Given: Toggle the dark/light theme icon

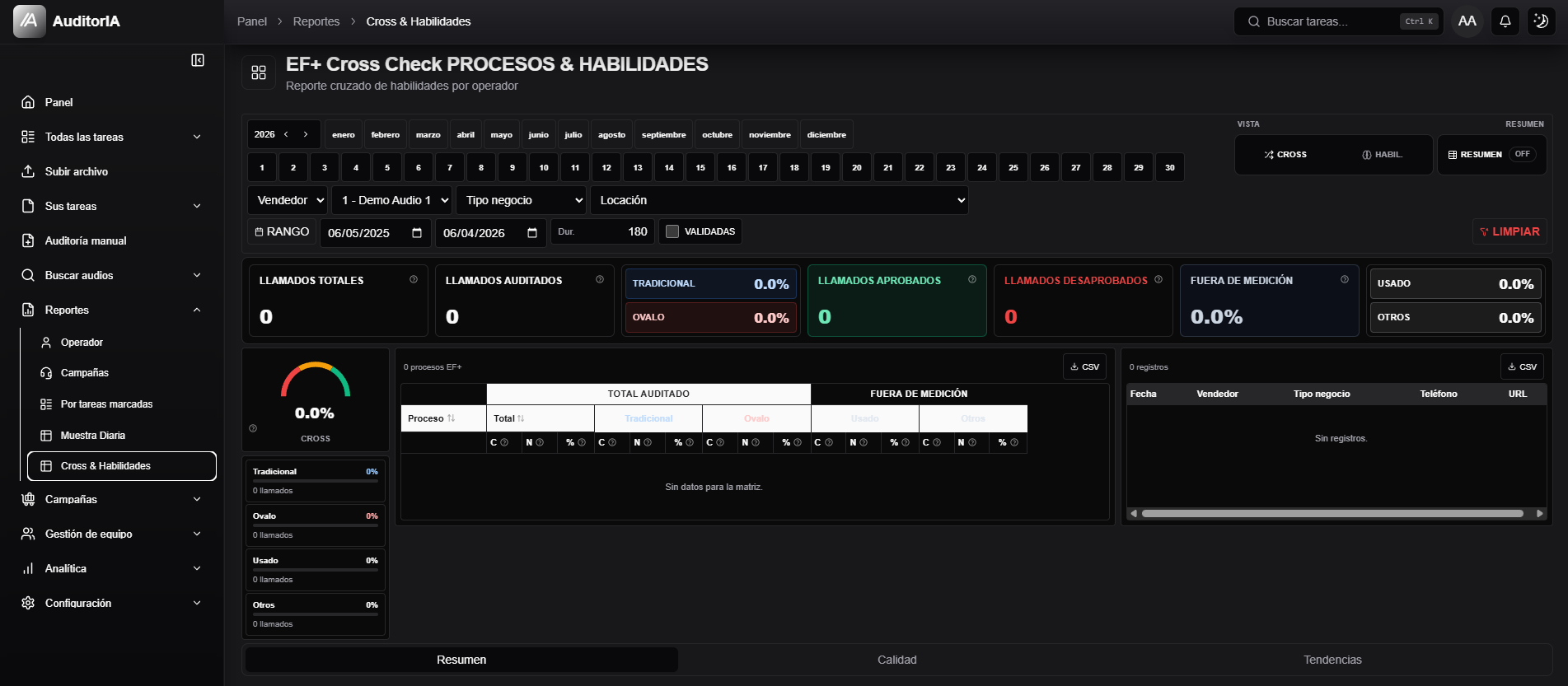Looking at the screenshot, I should [1541, 21].
